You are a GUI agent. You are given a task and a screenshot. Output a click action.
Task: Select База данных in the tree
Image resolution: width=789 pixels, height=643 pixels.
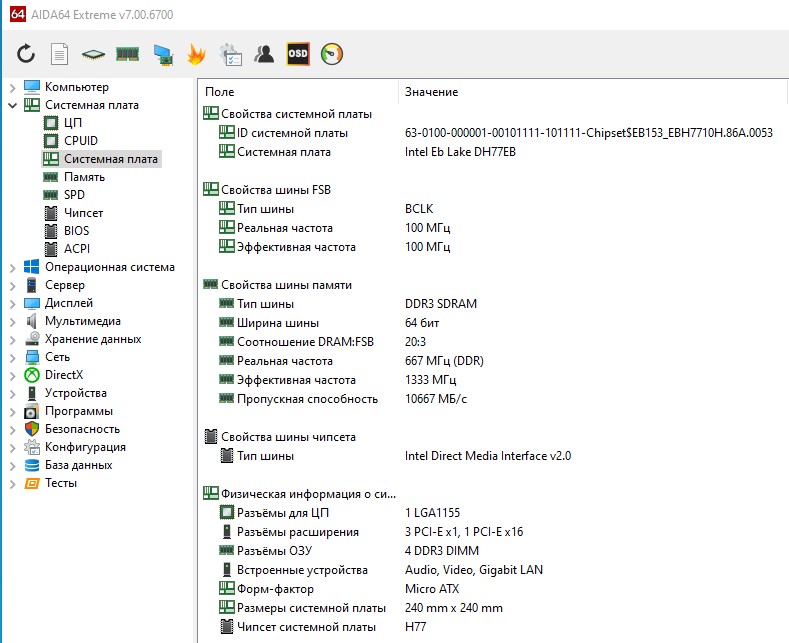point(78,465)
